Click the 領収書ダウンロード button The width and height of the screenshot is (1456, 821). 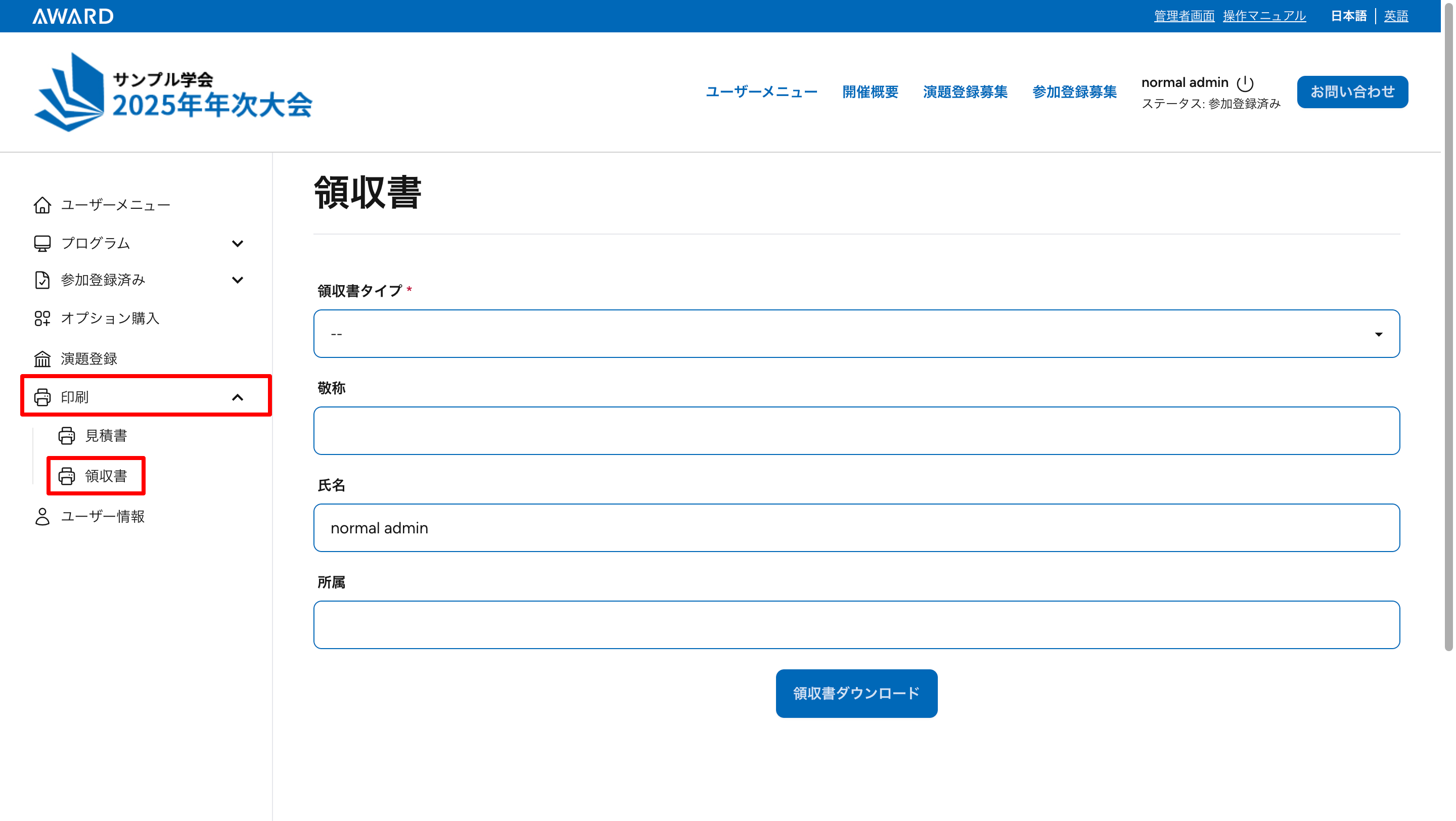pyautogui.click(x=856, y=693)
